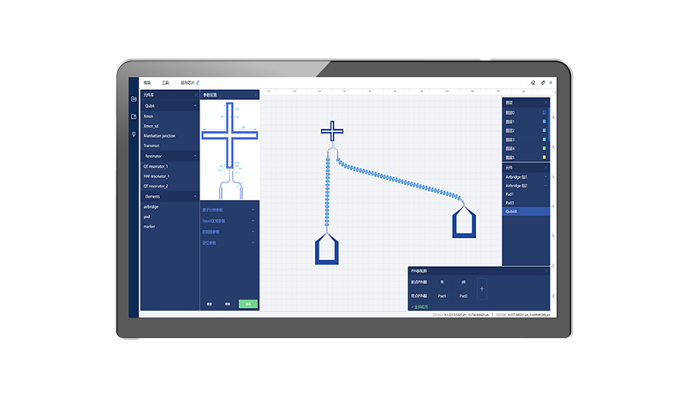The width and height of the screenshot is (690, 398).
Task: Select the highlighted Qubit entry in the components list
Action: 526,212
